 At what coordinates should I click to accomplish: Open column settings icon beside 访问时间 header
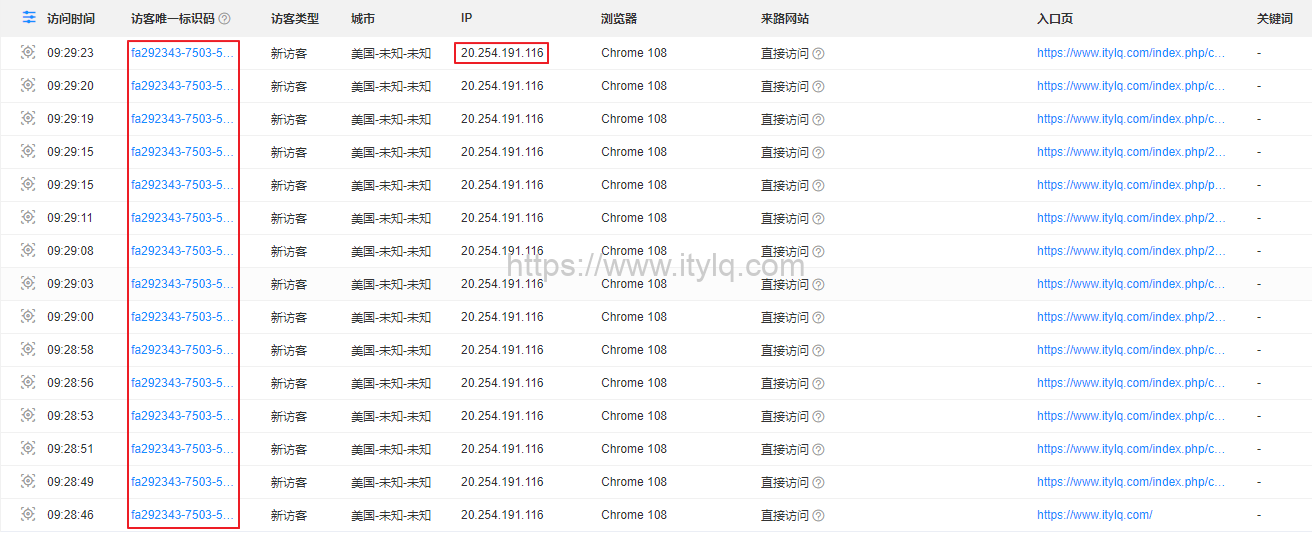pos(29,18)
